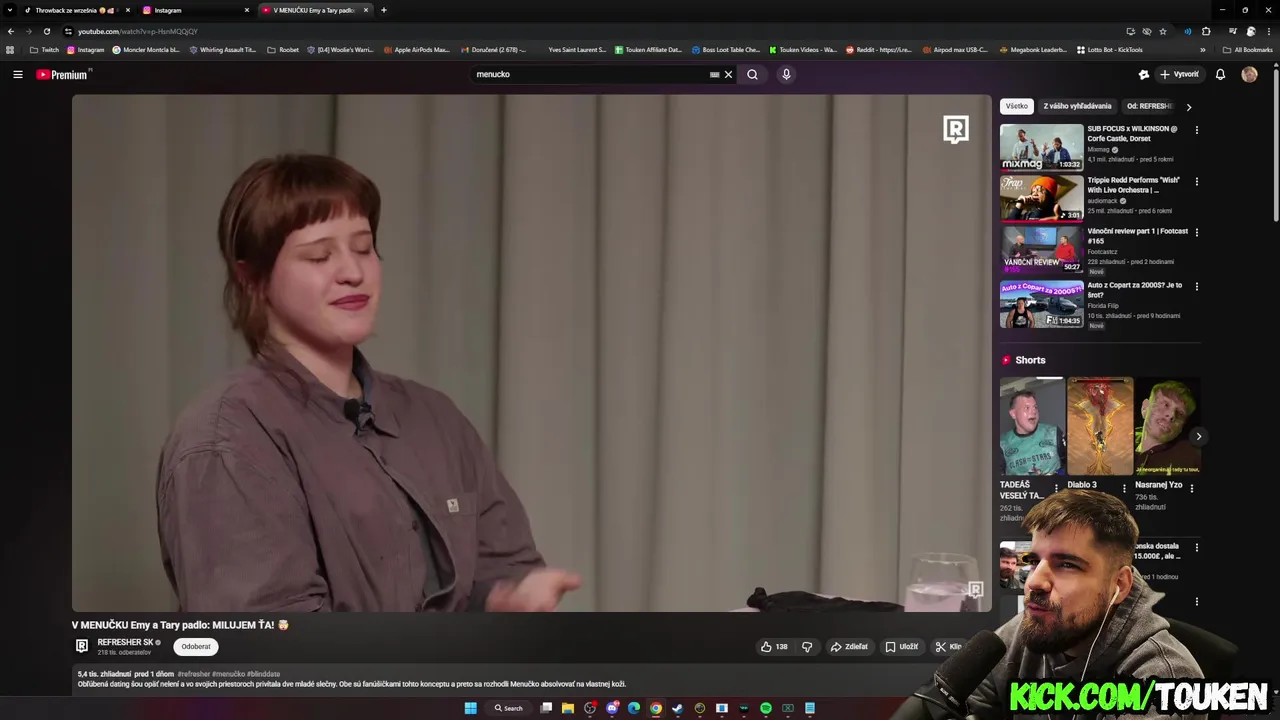This screenshot has height=720, width=1280.
Task: Open options for Diablo 3 short
Action: click(x=1124, y=488)
